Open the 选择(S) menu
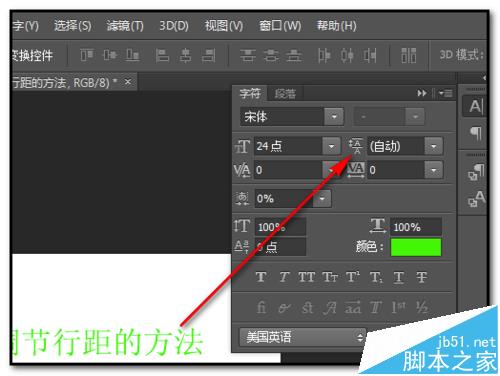500x376 pixels. [x=72, y=26]
